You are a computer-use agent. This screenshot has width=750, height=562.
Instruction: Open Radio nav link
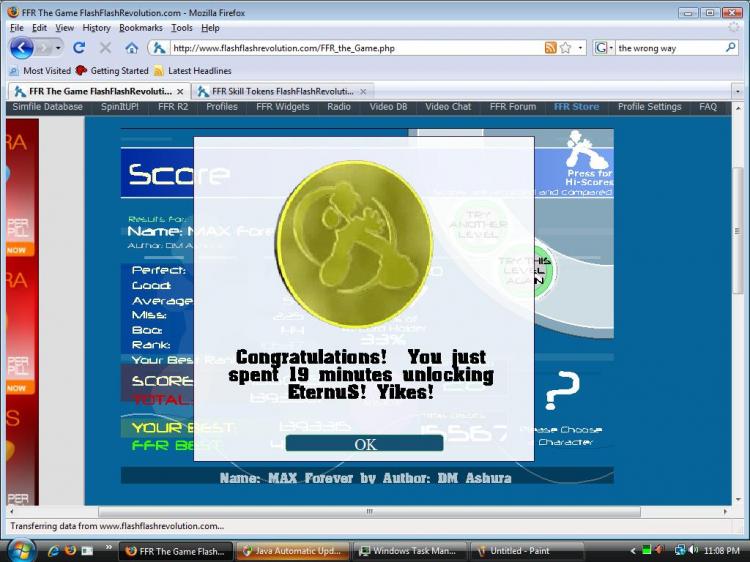339,107
